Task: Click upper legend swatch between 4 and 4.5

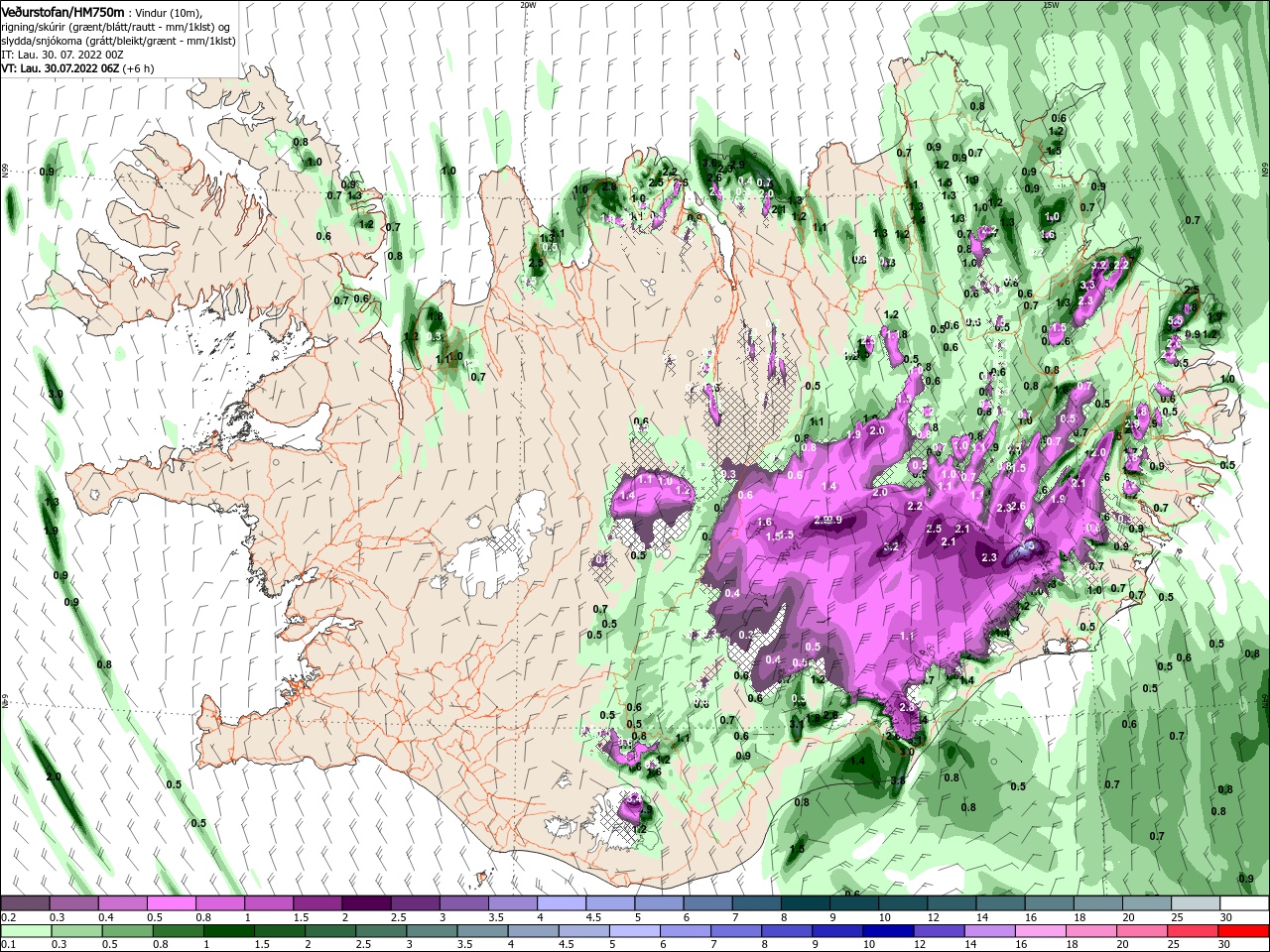Action: pos(562,903)
